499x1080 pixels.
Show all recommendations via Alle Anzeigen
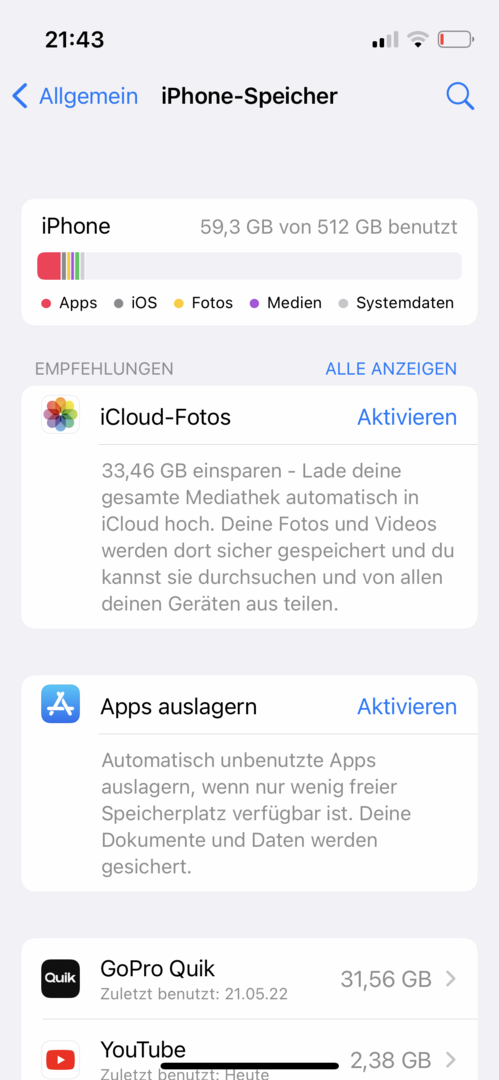tap(391, 368)
